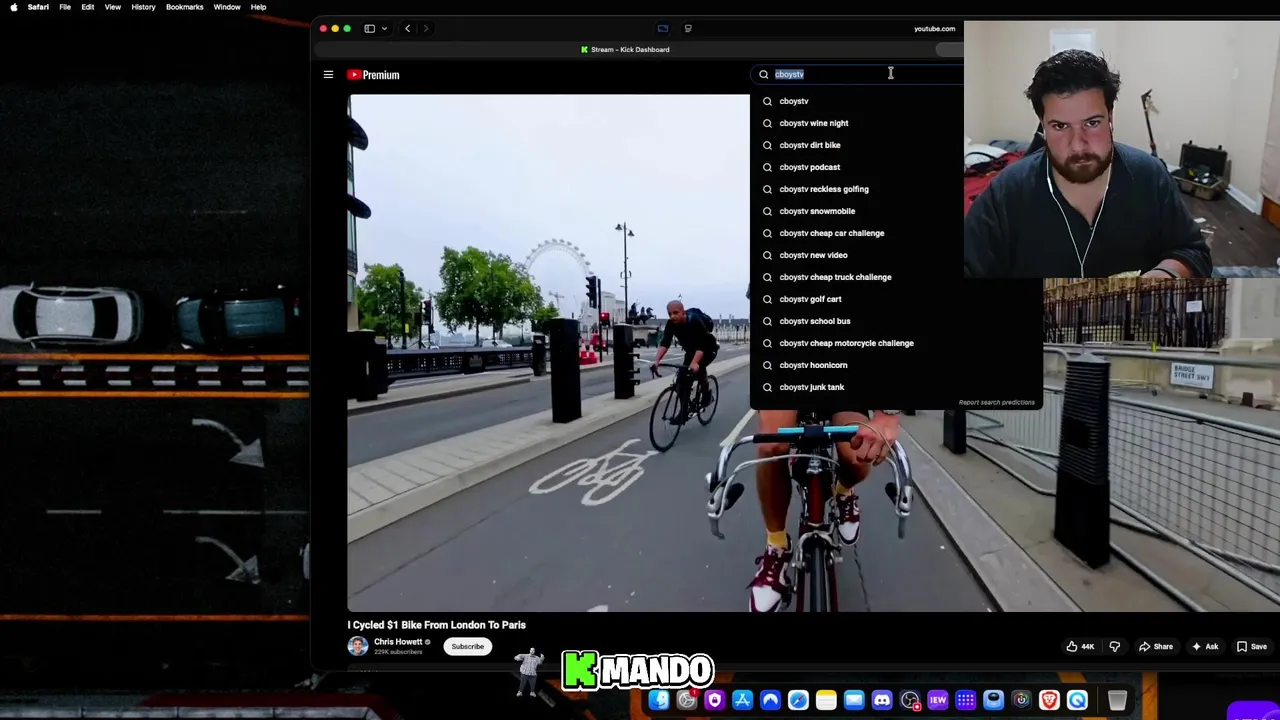The image size is (1280, 720).
Task: Open System Settings from the Dock
Action: coord(687,701)
